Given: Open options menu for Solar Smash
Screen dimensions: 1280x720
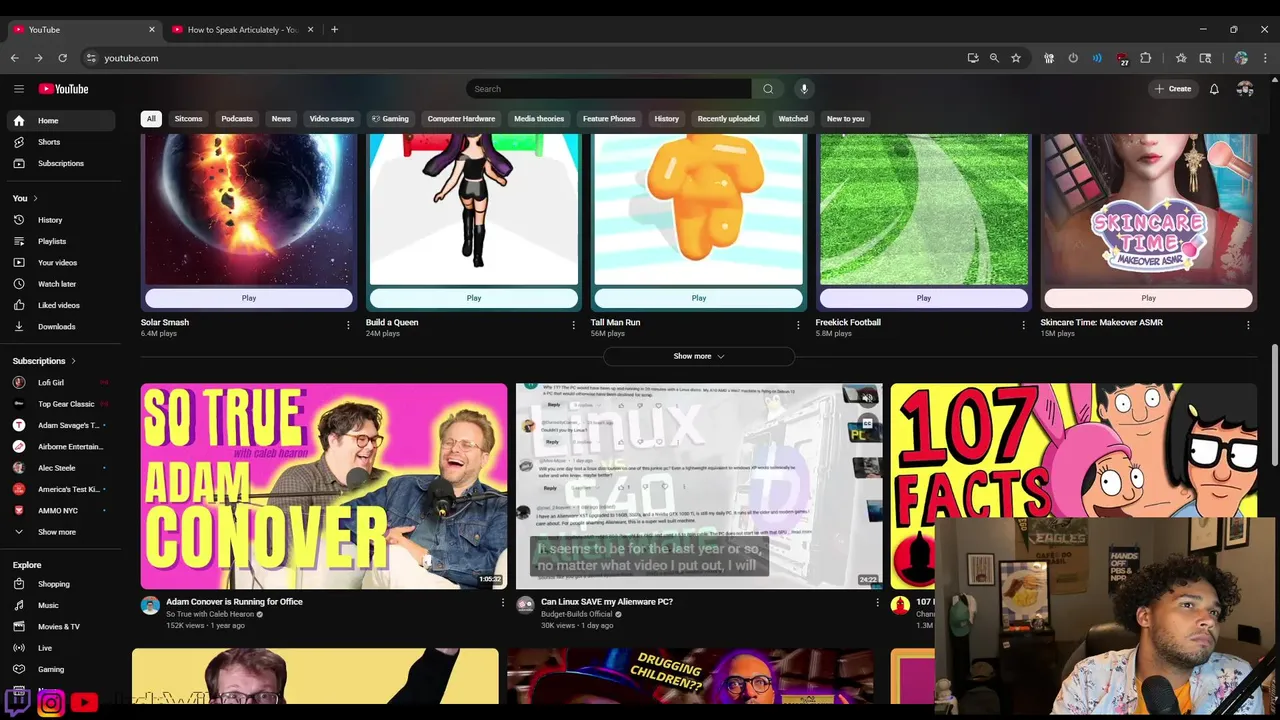Looking at the screenshot, I should [349, 325].
